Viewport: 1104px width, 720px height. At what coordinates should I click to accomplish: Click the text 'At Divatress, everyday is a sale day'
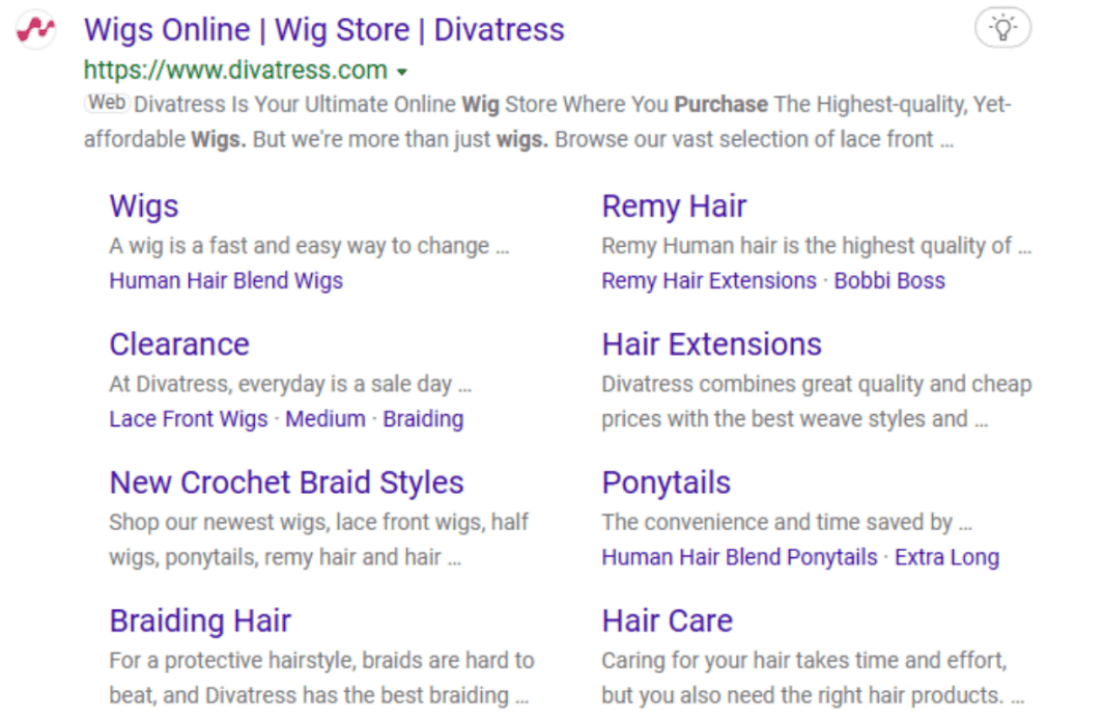click(280, 384)
